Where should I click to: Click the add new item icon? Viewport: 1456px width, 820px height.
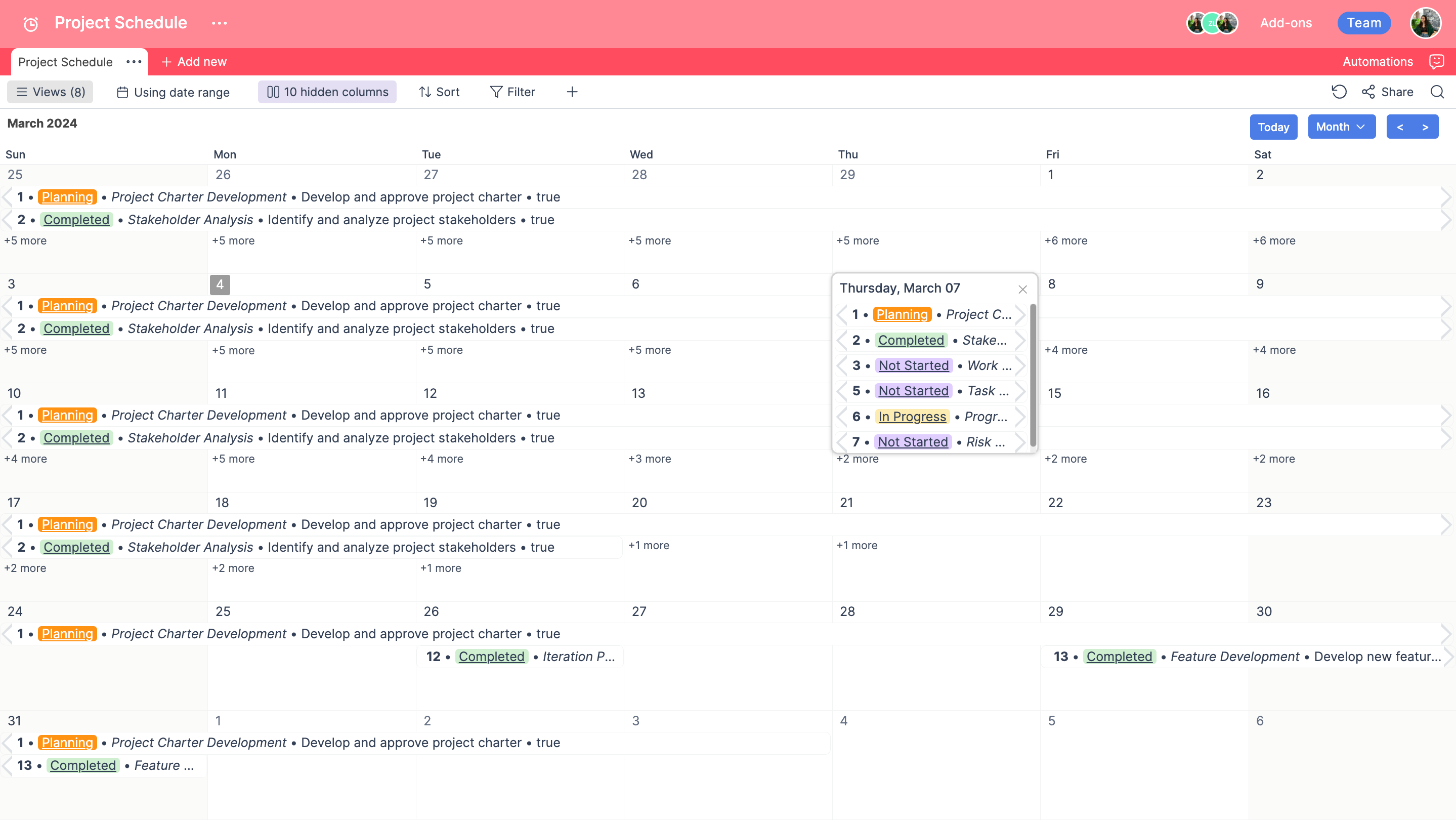166,62
